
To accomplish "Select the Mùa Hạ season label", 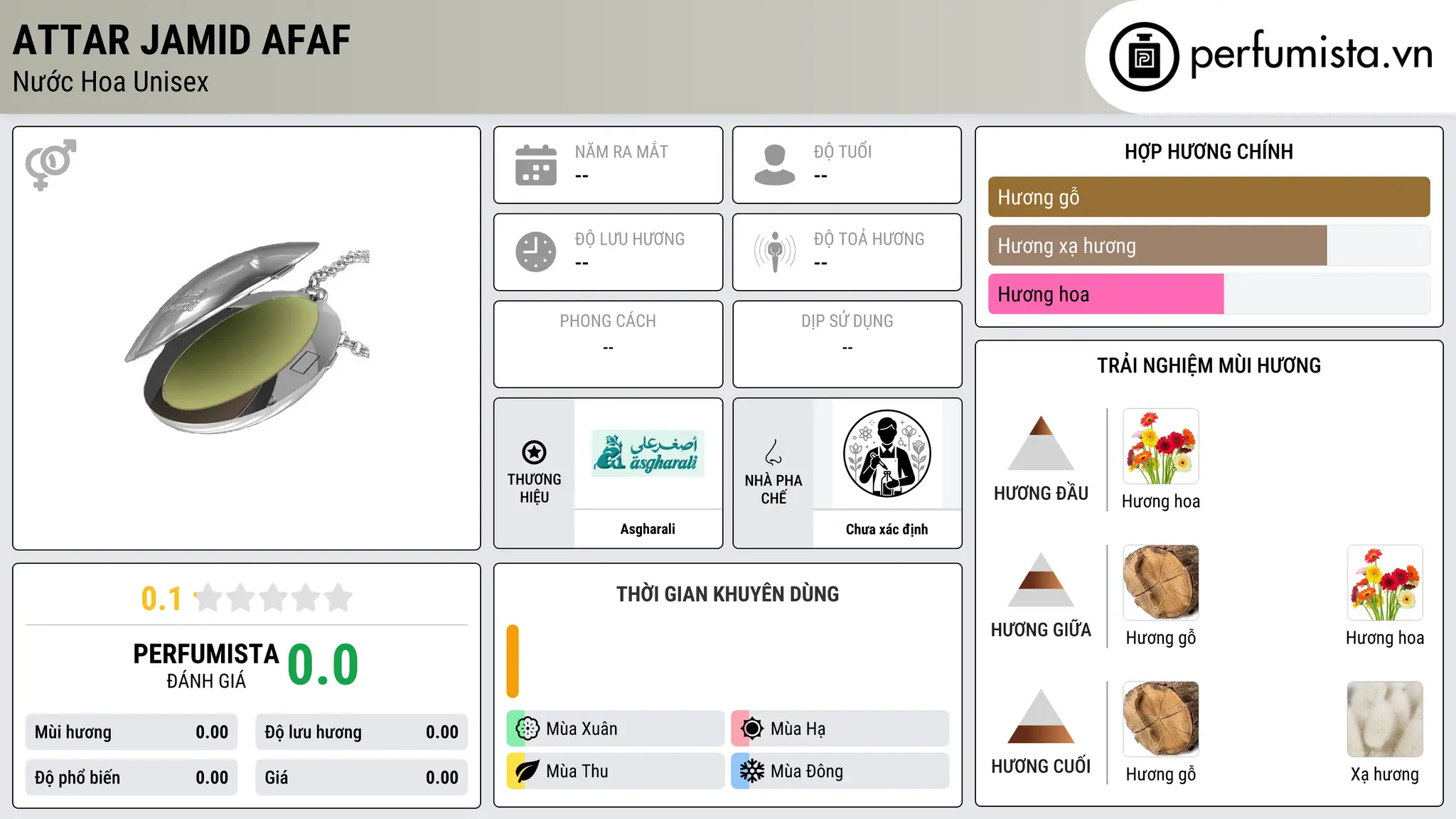I will point(798,729).
